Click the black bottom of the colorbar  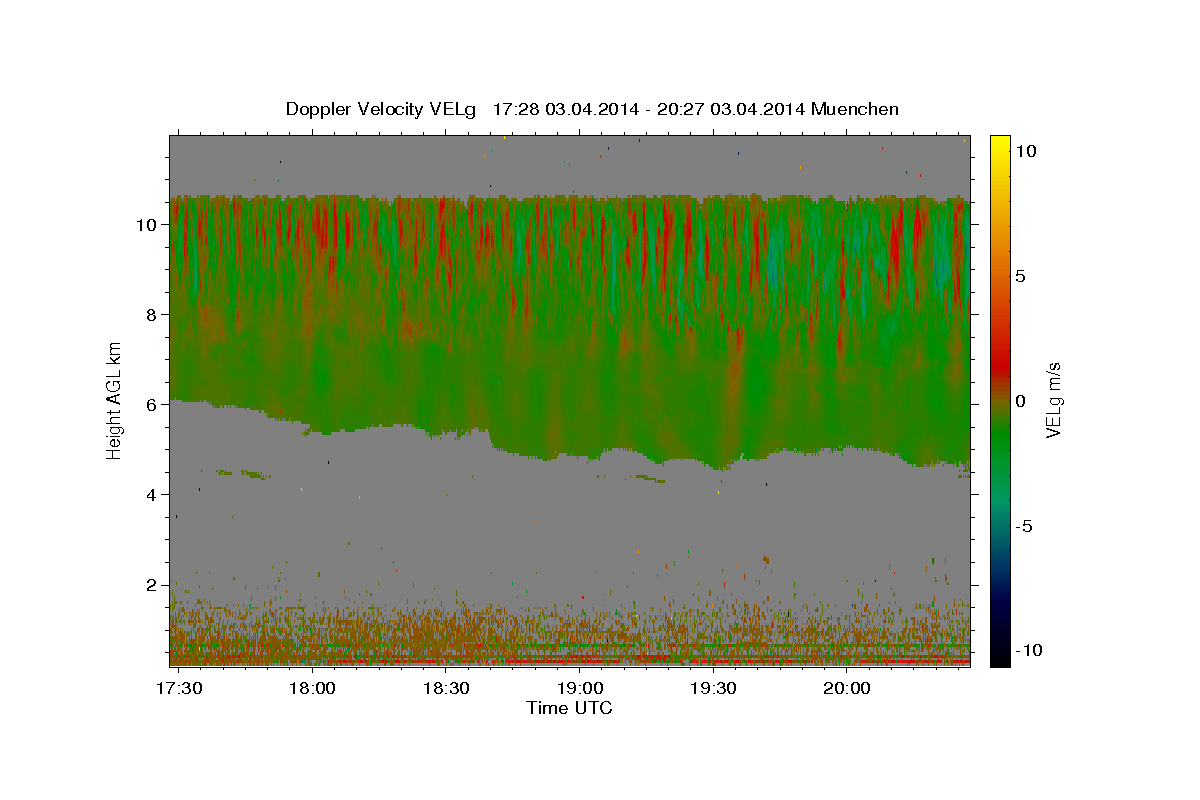999,658
